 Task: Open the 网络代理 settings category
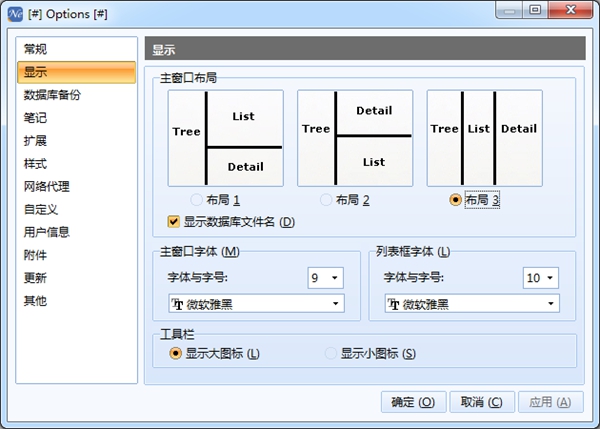(47, 186)
